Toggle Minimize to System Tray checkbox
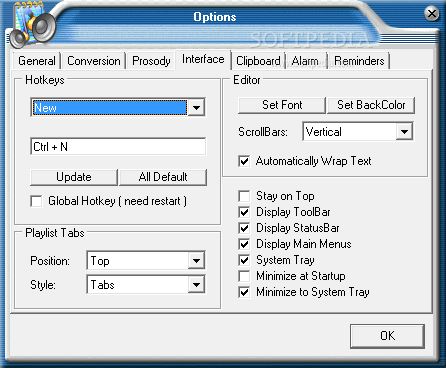The height and width of the screenshot is (368, 446). [244, 292]
